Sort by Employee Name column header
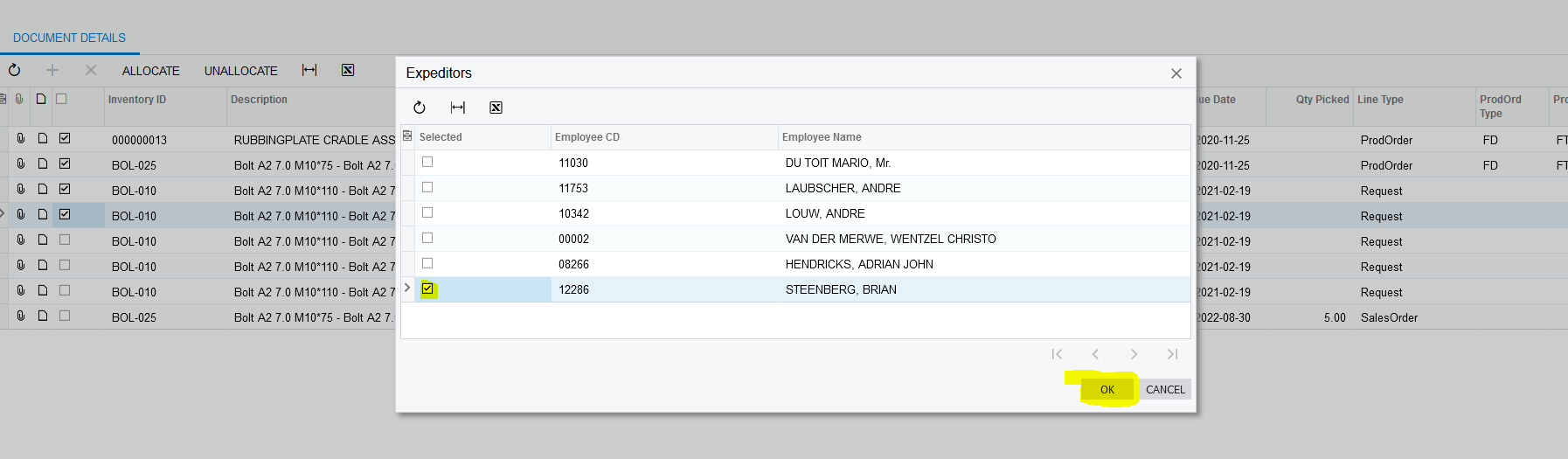Image resolution: width=1568 pixels, height=459 pixels. click(x=822, y=137)
